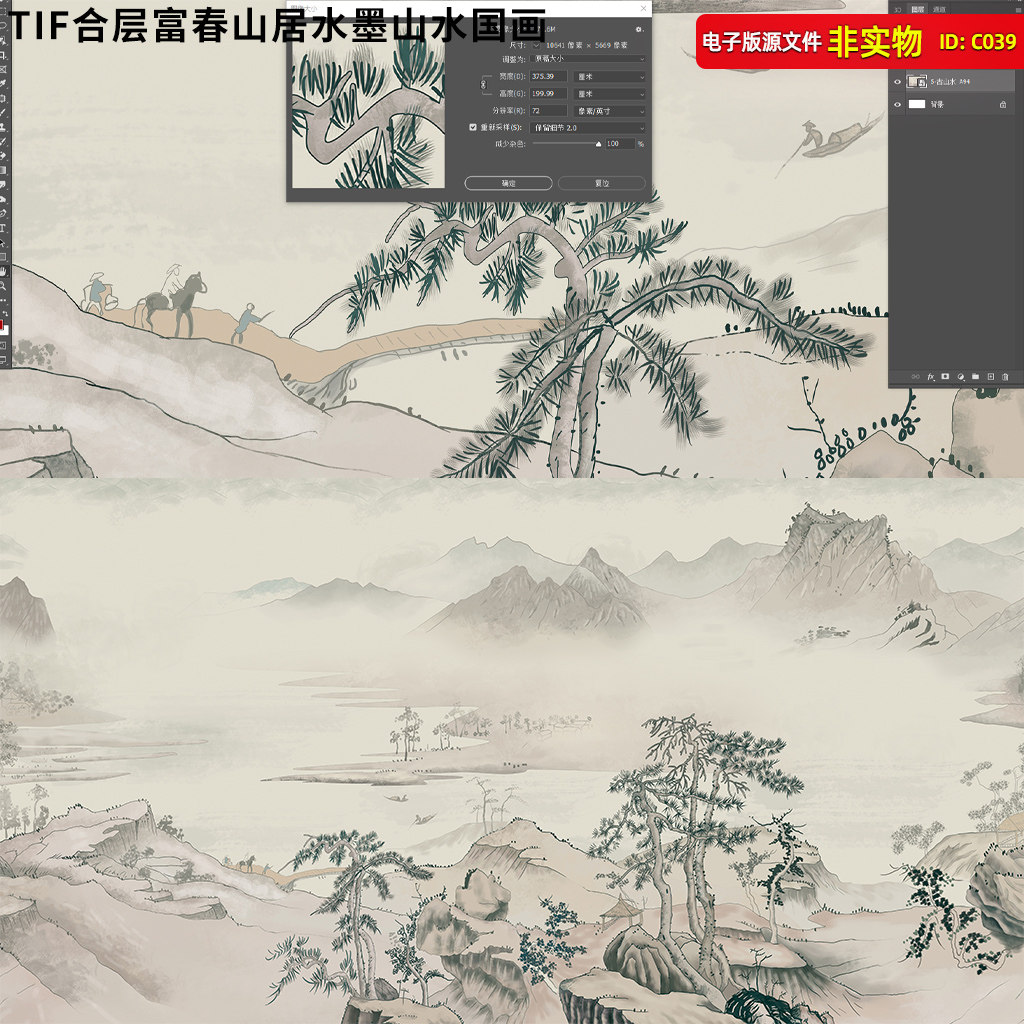Select the Eraser tool
The image size is (1024, 1024).
(3, 155)
